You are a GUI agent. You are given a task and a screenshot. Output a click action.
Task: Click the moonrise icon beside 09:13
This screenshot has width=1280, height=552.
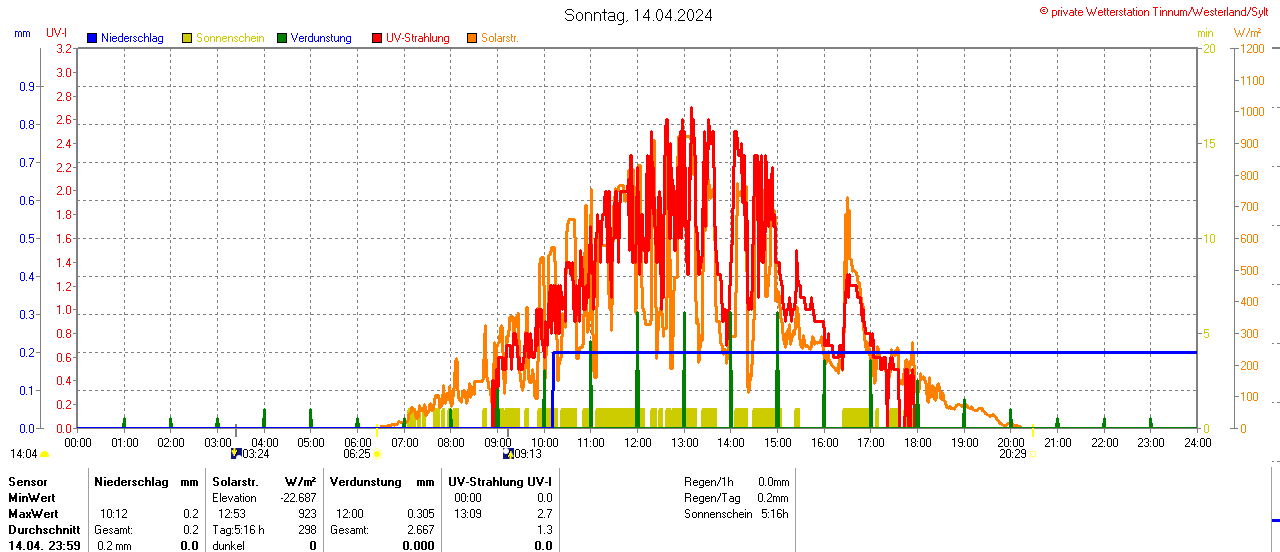[x=508, y=454]
